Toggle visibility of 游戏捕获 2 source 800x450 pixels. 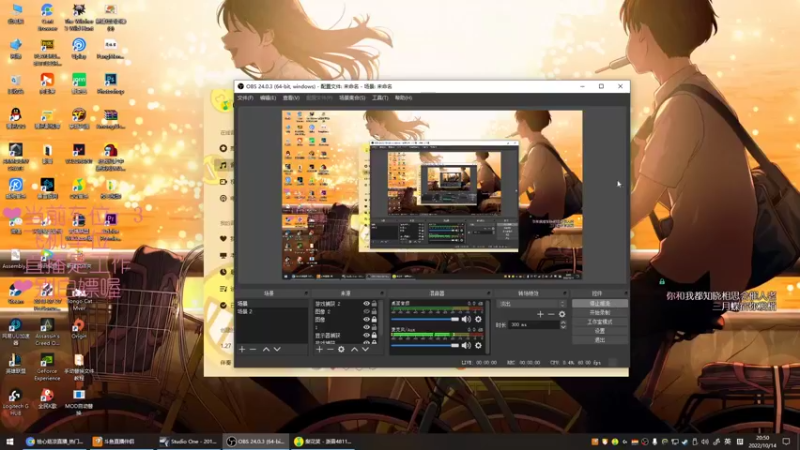pos(366,304)
